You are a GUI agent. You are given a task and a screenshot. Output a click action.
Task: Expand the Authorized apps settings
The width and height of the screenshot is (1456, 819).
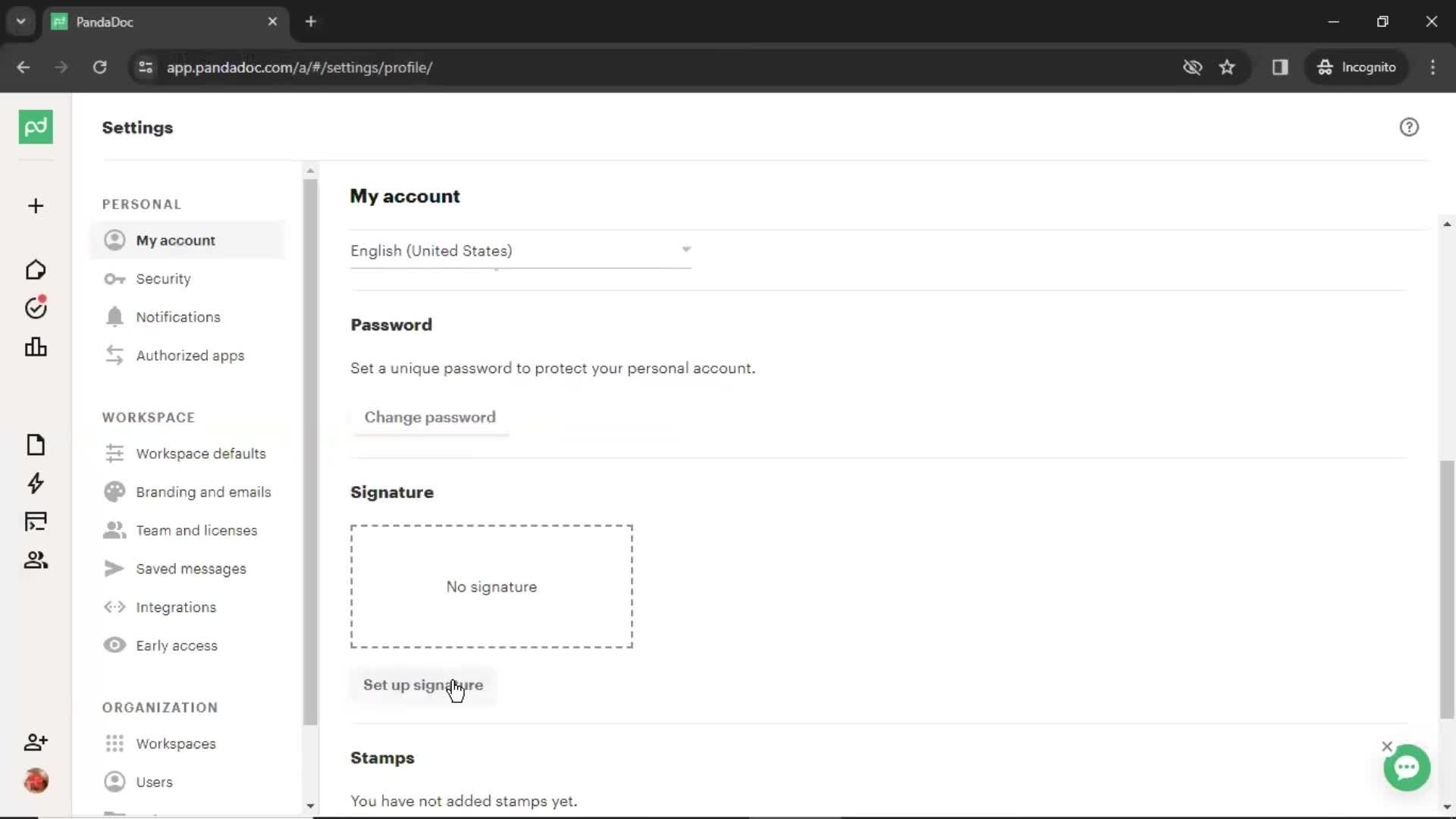pyautogui.click(x=190, y=355)
